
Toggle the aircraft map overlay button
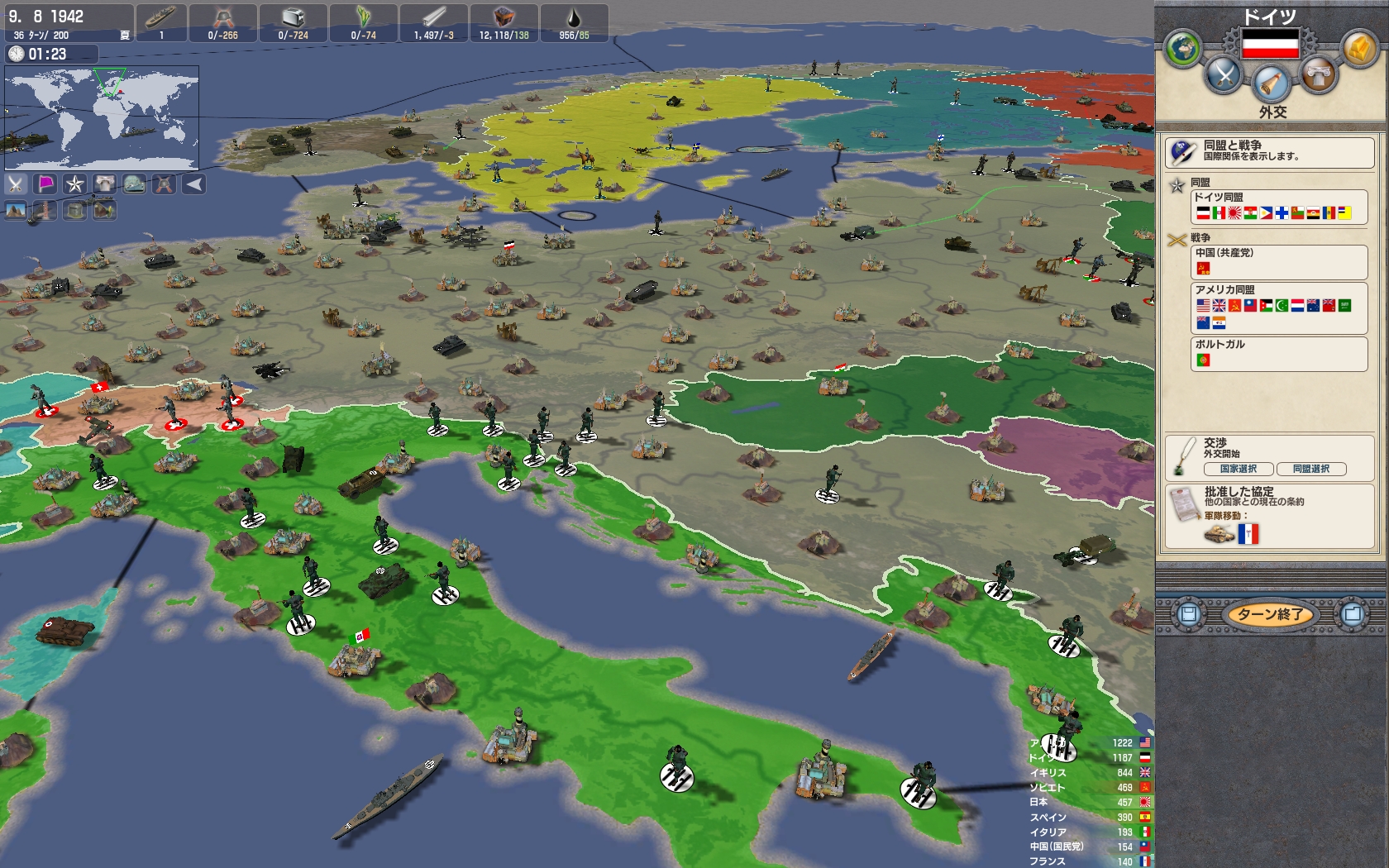105,212
